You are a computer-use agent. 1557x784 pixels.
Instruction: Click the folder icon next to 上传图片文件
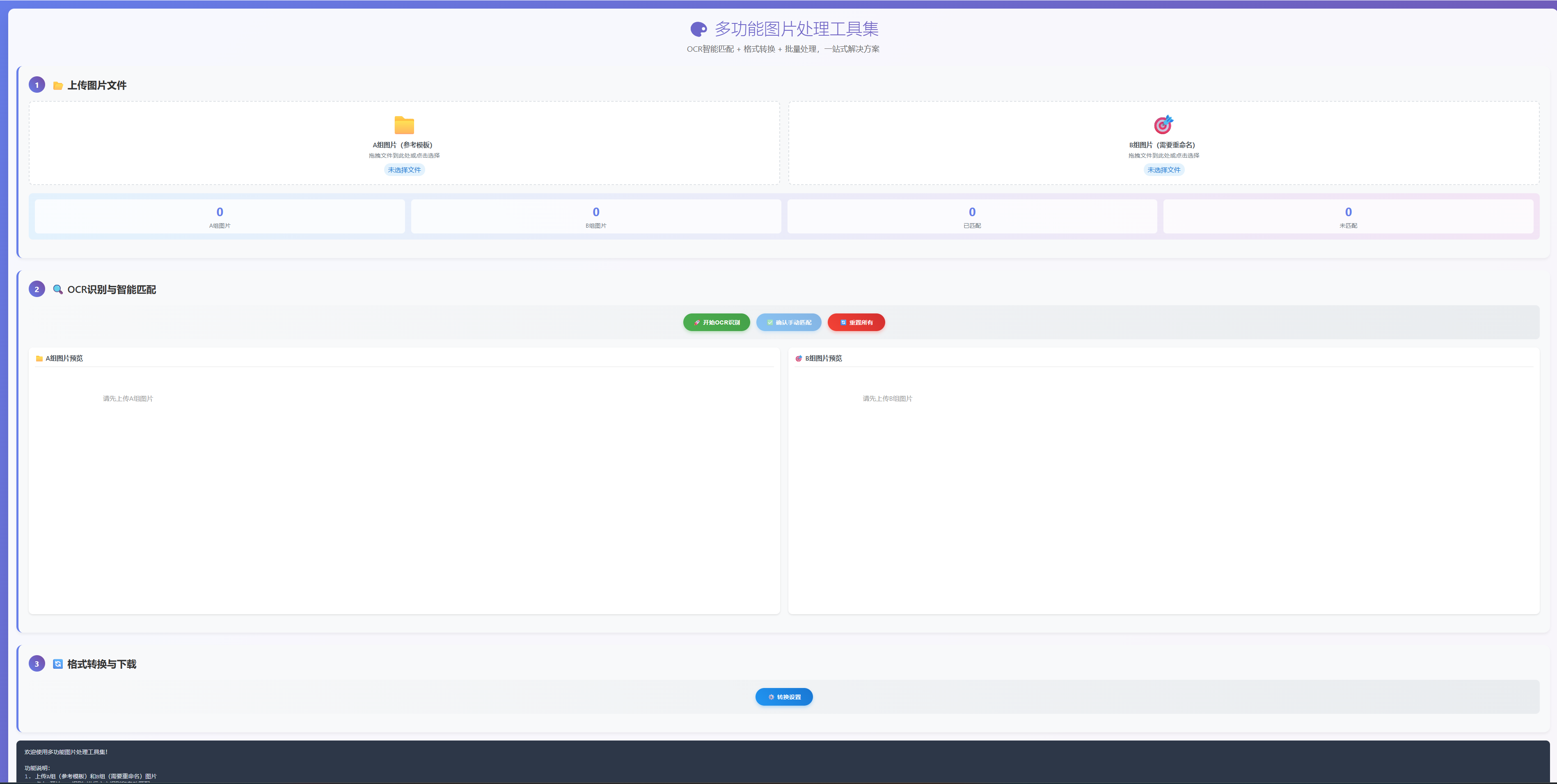58,86
